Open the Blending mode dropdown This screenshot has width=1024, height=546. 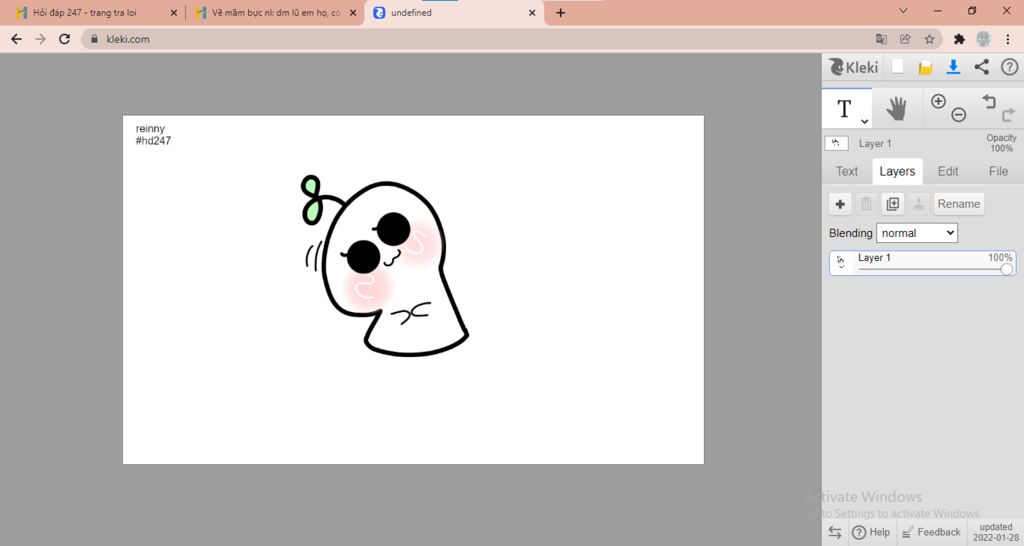[x=917, y=233]
